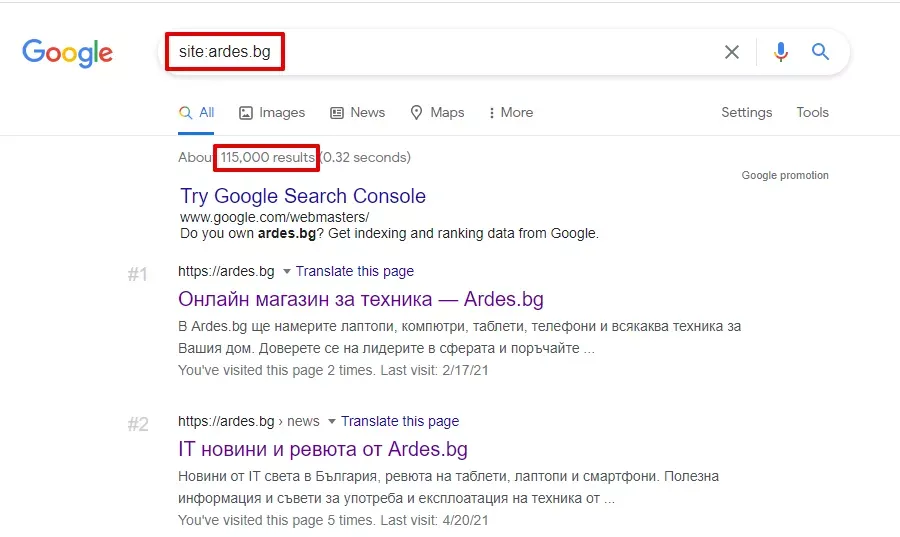
Task: Select the All results tab
Action: pyautogui.click(x=196, y=112)
